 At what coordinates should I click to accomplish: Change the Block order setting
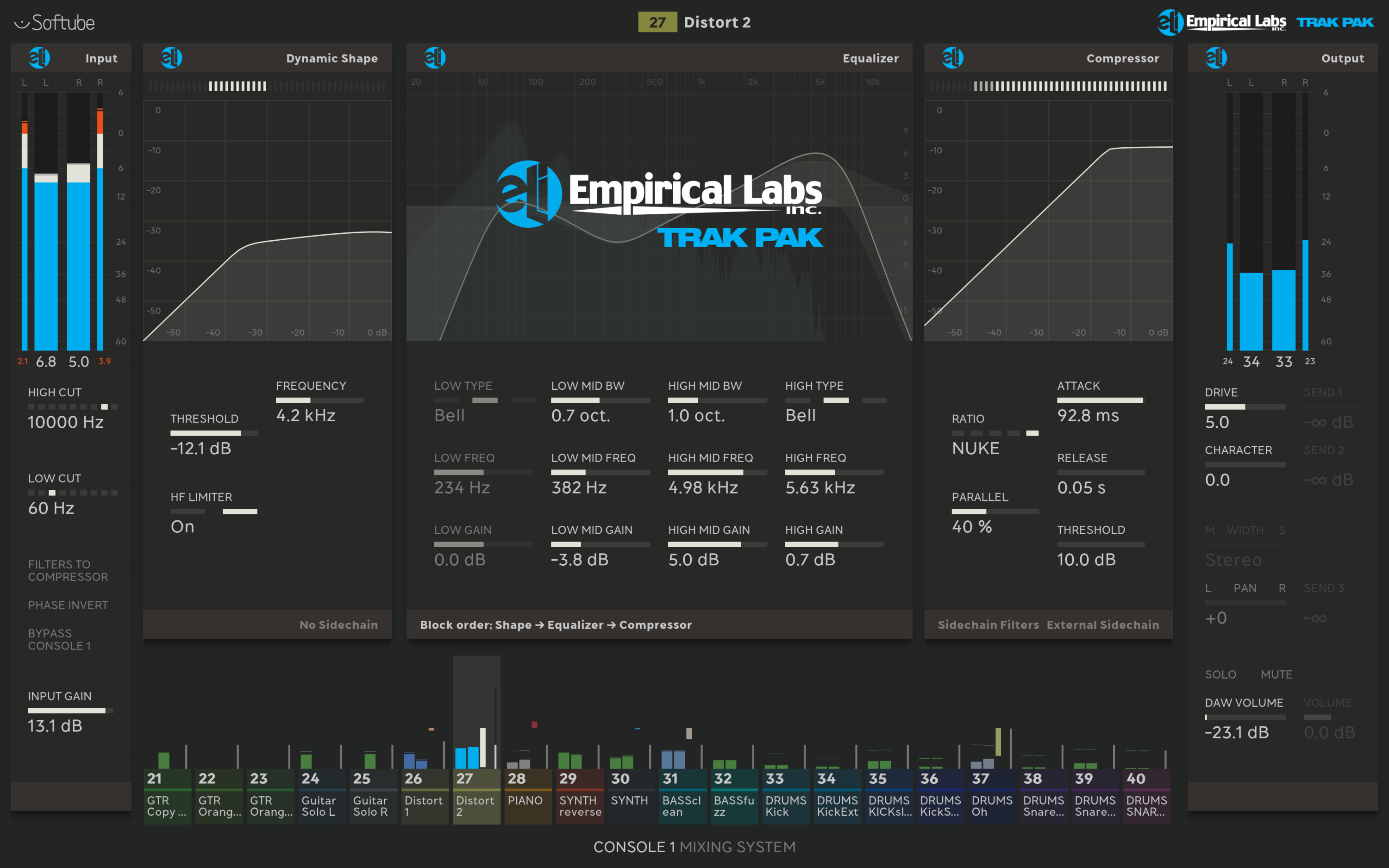point(556,624)
